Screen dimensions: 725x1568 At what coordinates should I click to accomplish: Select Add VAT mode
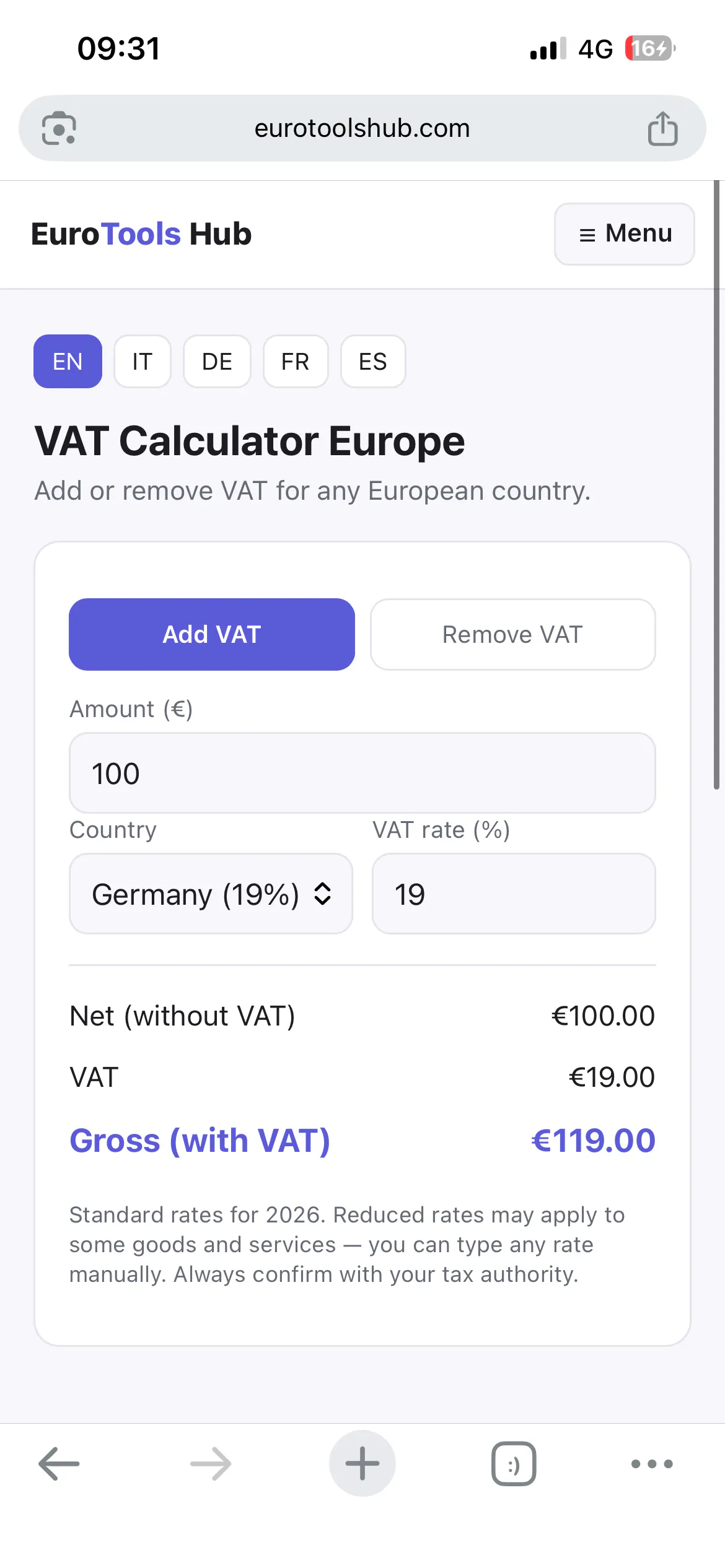(212, 634)
